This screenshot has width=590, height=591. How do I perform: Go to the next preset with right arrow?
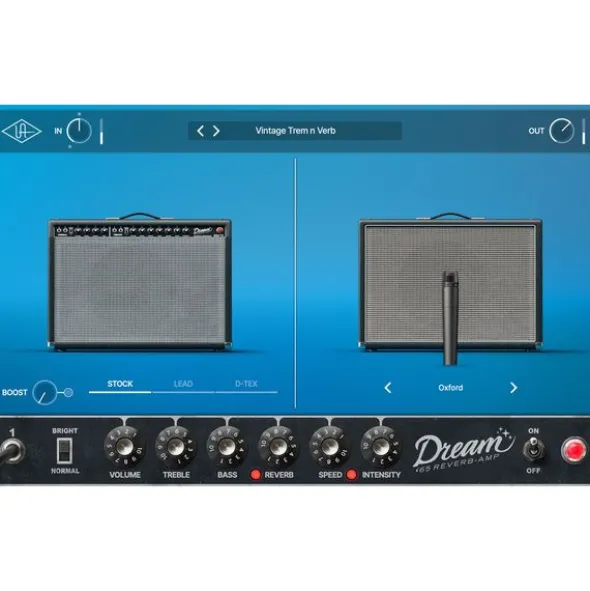point(216,131)
